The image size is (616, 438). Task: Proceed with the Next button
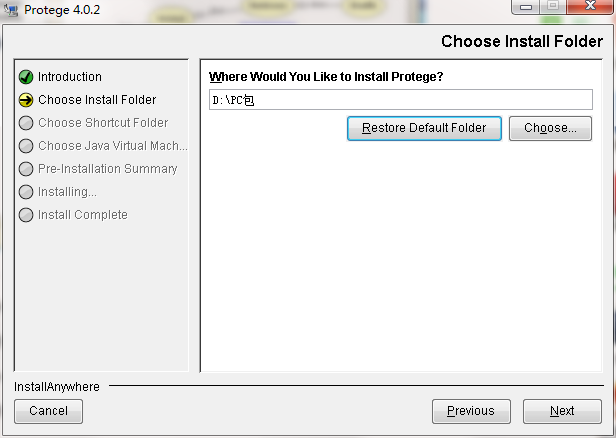point(562,411)
